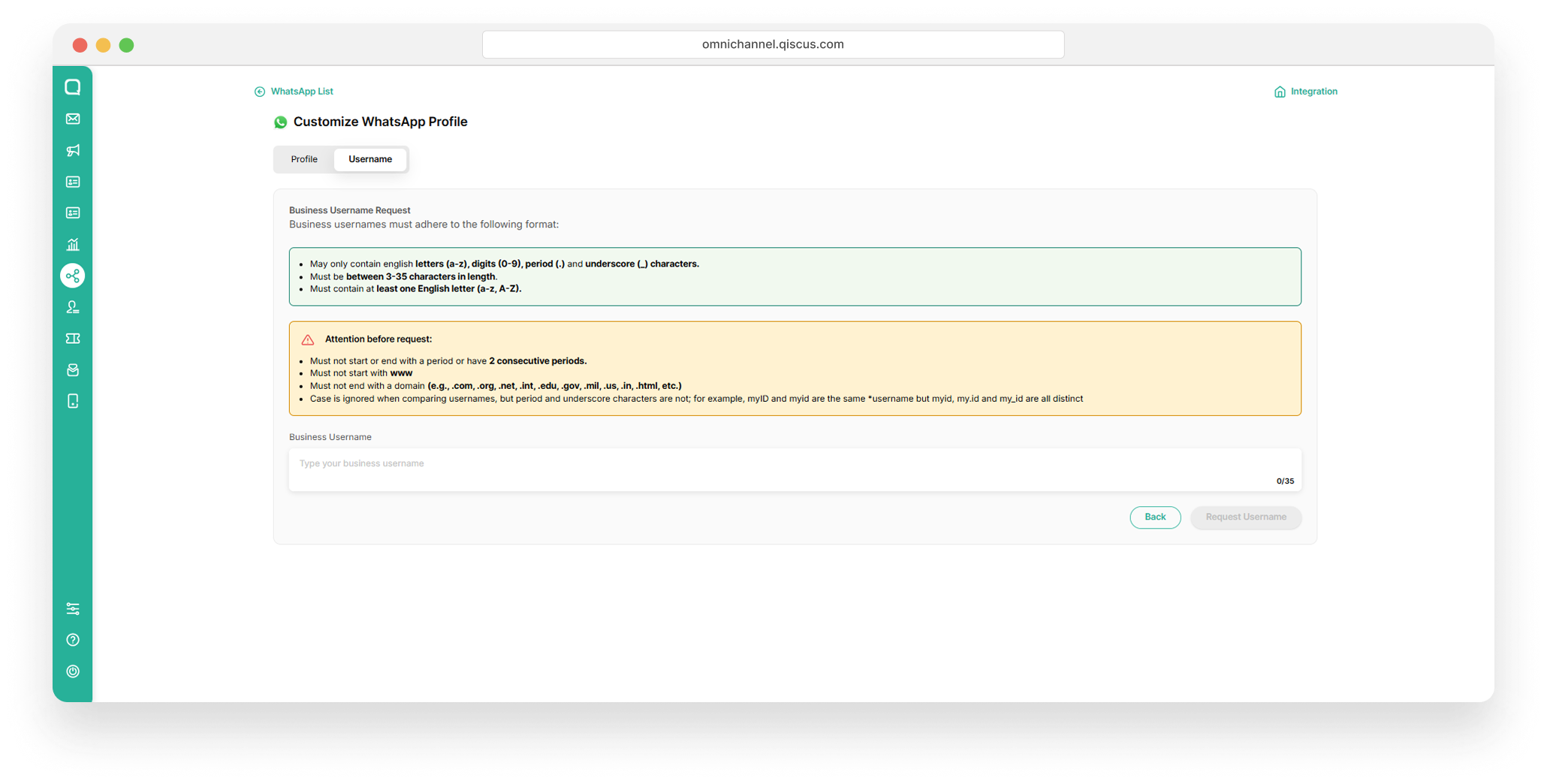Click the back arrow beside WhatsApp List

[260, 92]
